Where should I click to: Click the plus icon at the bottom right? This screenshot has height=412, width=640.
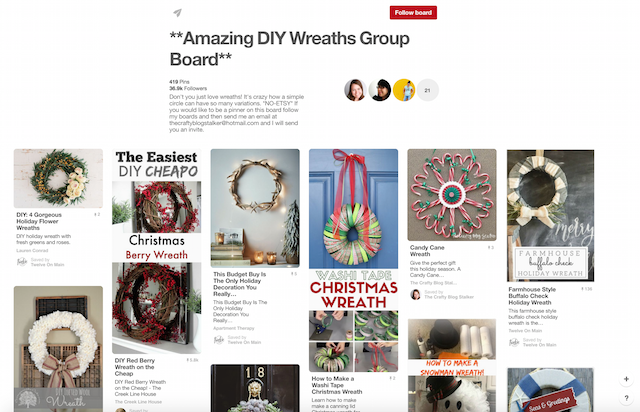click(626, 379)
